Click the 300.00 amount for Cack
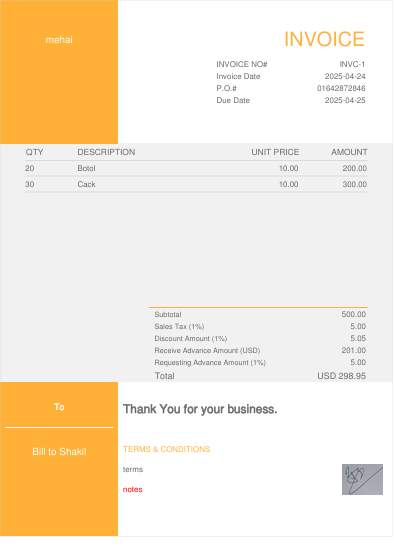 click(354, 184)
